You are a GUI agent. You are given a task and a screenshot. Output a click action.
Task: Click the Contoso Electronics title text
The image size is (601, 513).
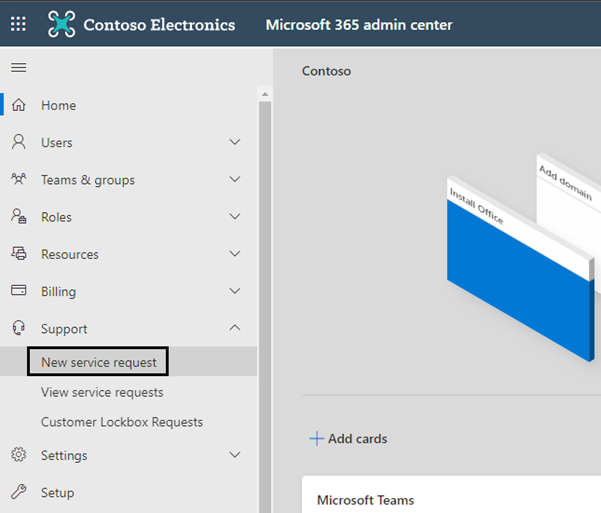click(159, 25)
